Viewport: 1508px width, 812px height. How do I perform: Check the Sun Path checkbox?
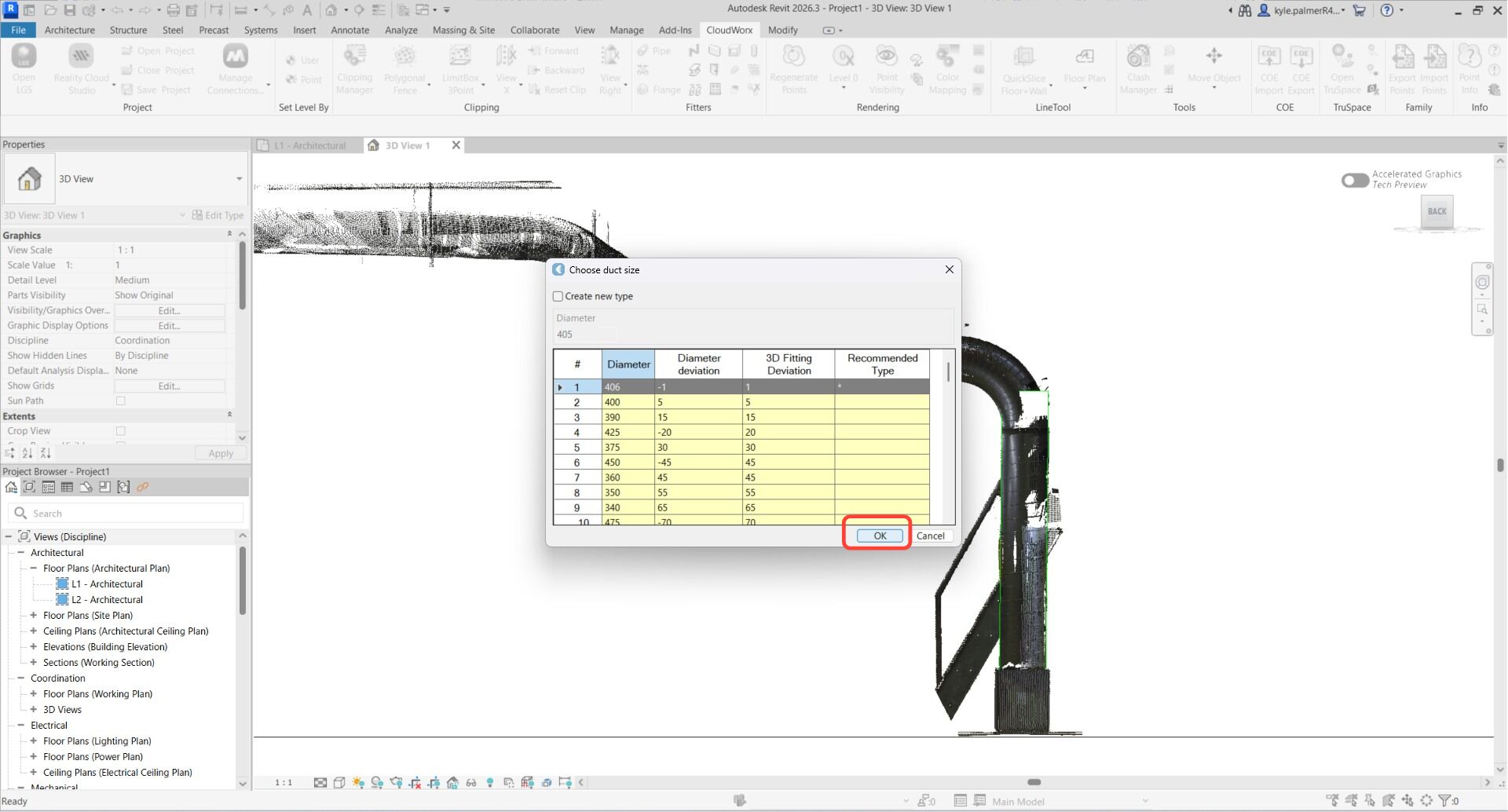pyautogui.click(x=121, y=401)
